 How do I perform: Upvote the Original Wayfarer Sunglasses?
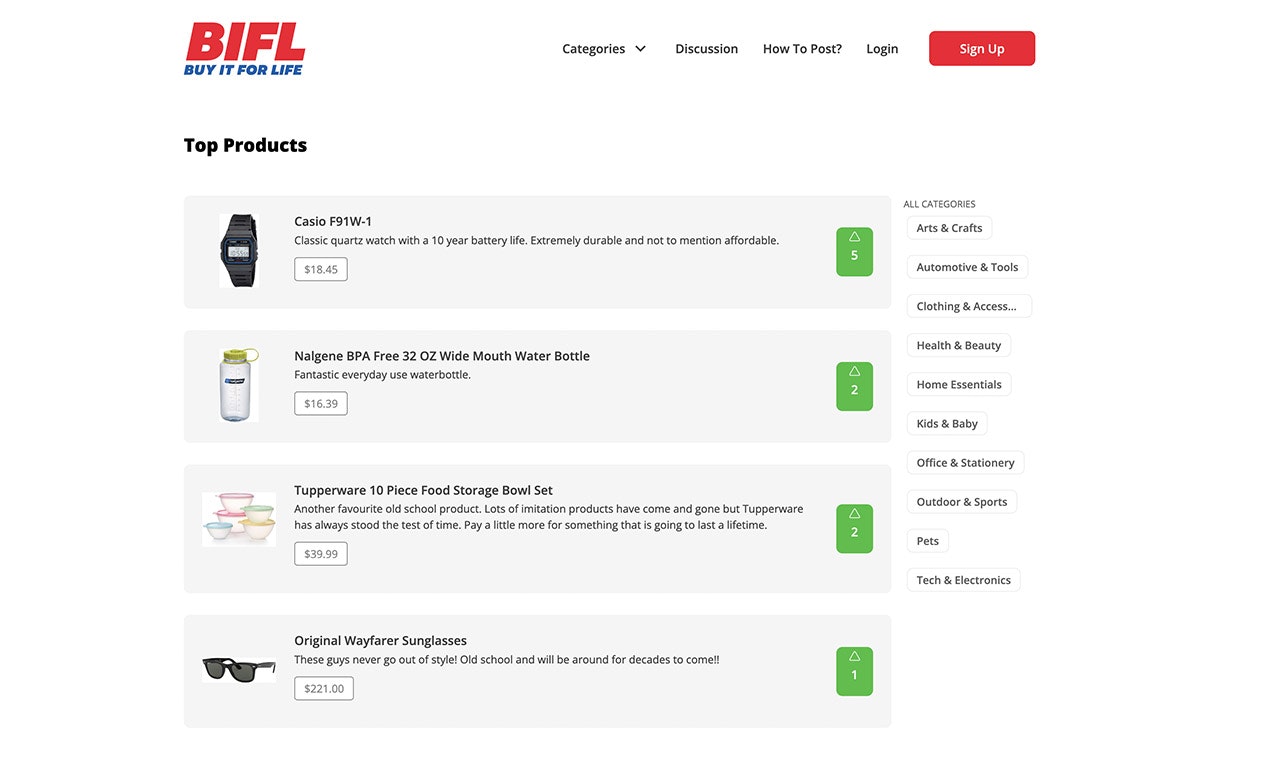pyautogui.click(x=854, y=671)
